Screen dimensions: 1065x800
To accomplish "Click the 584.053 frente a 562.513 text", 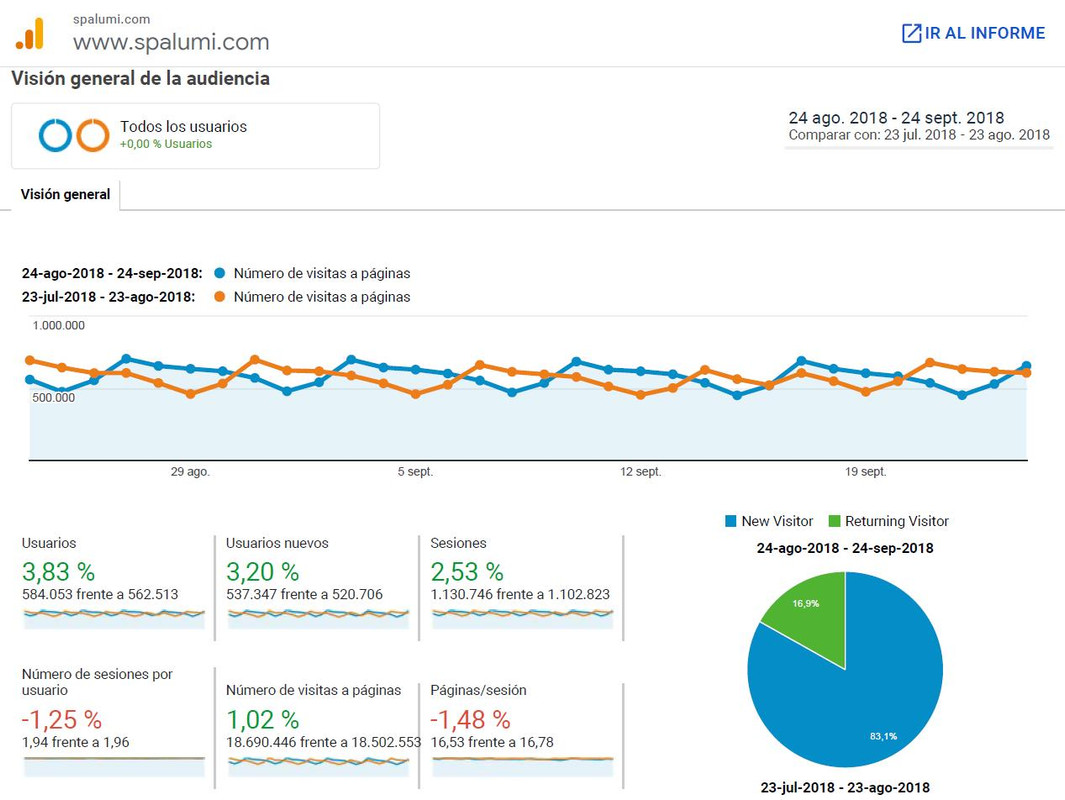I will tap(100, 594).
